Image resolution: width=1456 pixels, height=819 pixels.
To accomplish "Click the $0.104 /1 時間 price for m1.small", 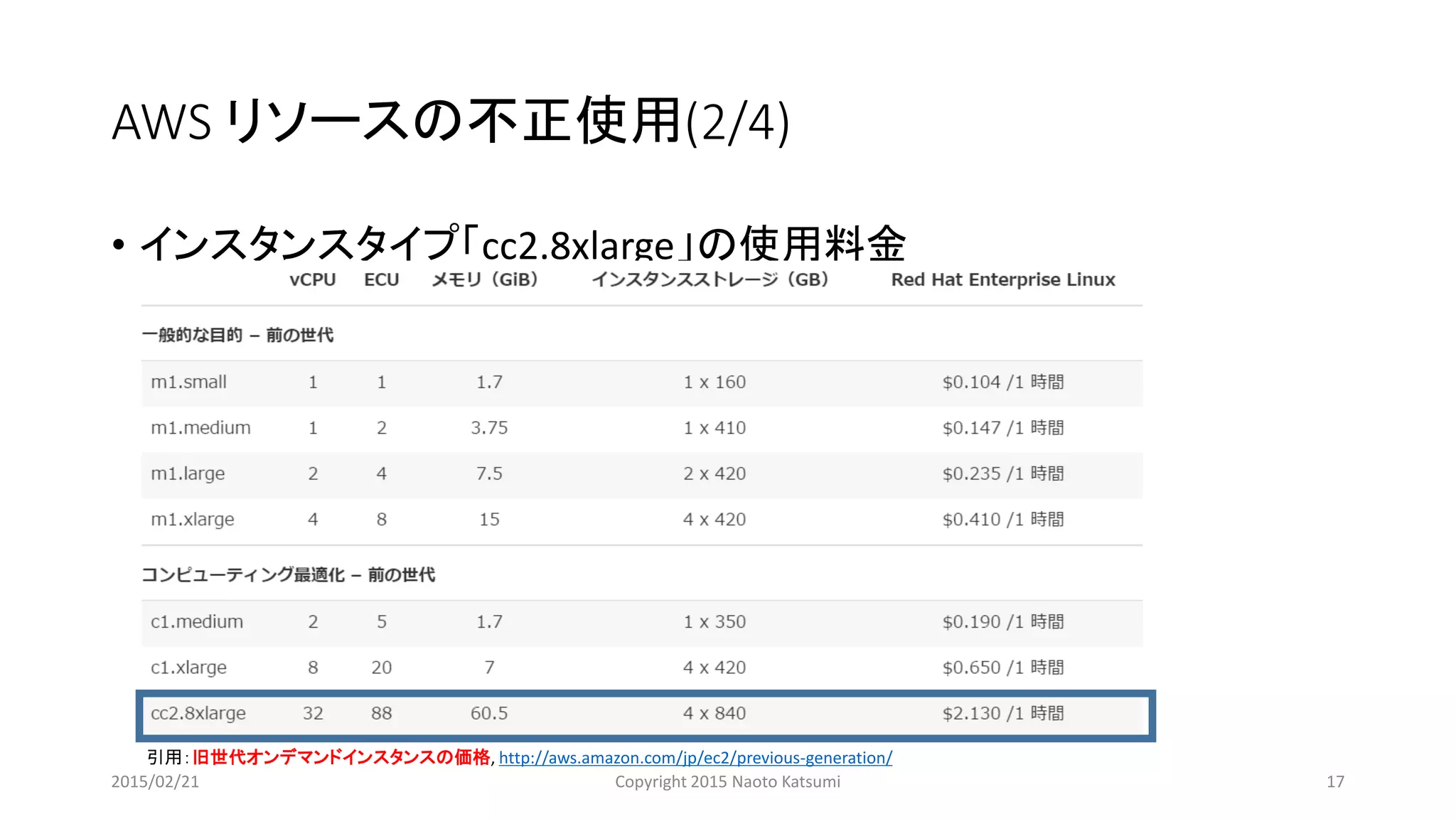I will (x=1003, y=382).
